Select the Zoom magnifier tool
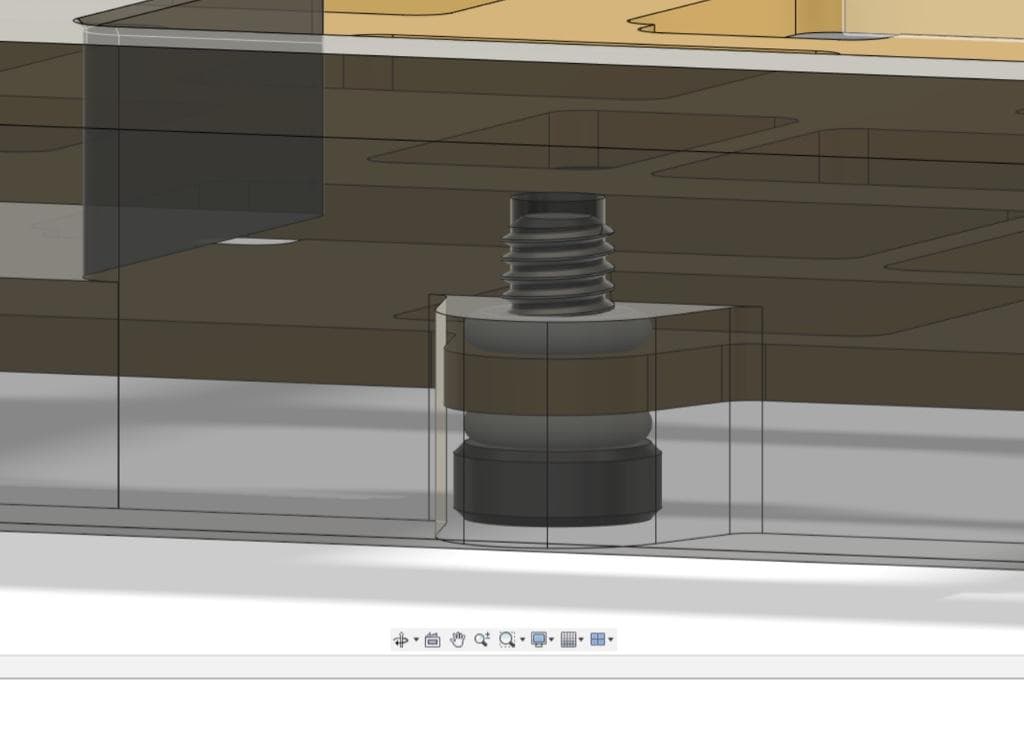 click(x=482, y=640)
